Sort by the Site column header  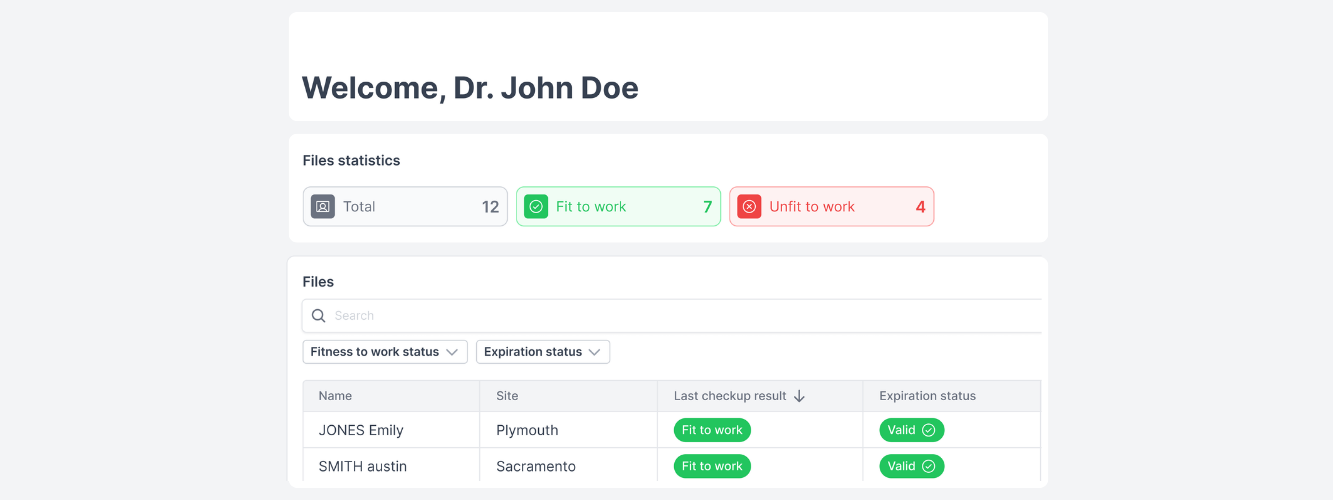(507, 396)
